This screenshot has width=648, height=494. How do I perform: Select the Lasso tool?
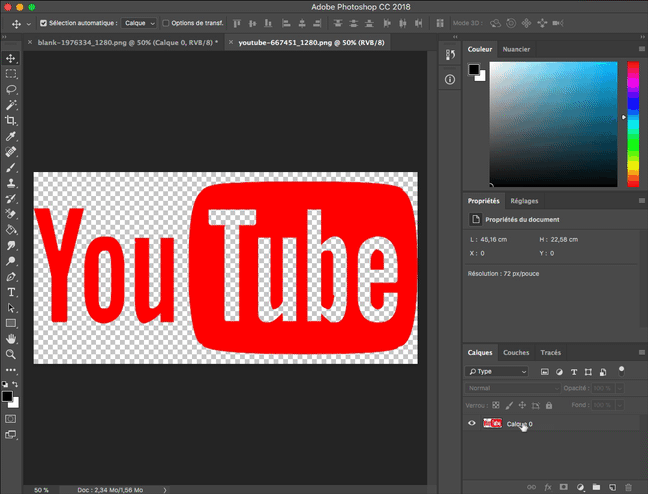(x=11, y=89)
